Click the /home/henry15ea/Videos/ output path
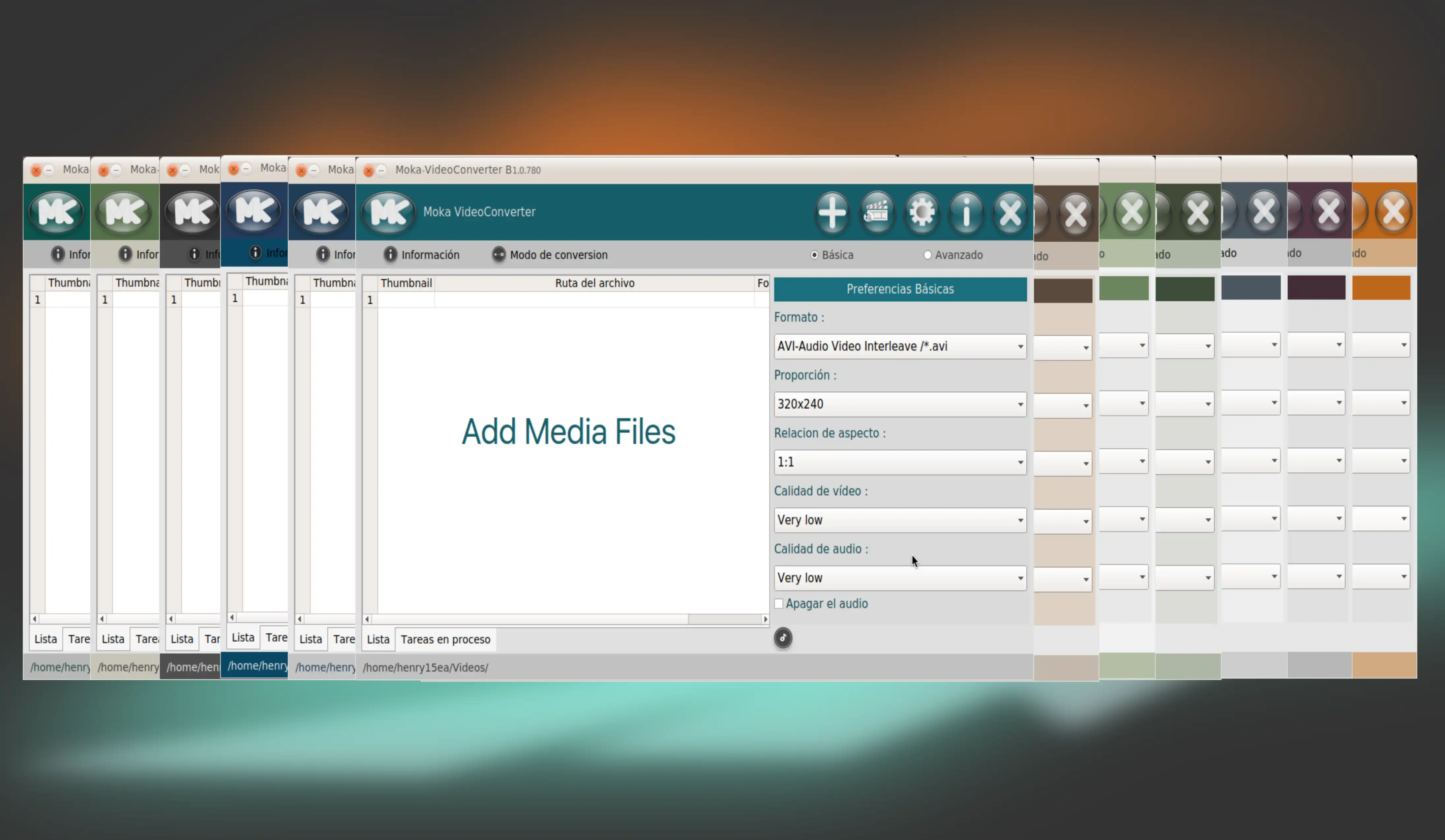Screen dimensions: 1445x840 click(426, 667)
